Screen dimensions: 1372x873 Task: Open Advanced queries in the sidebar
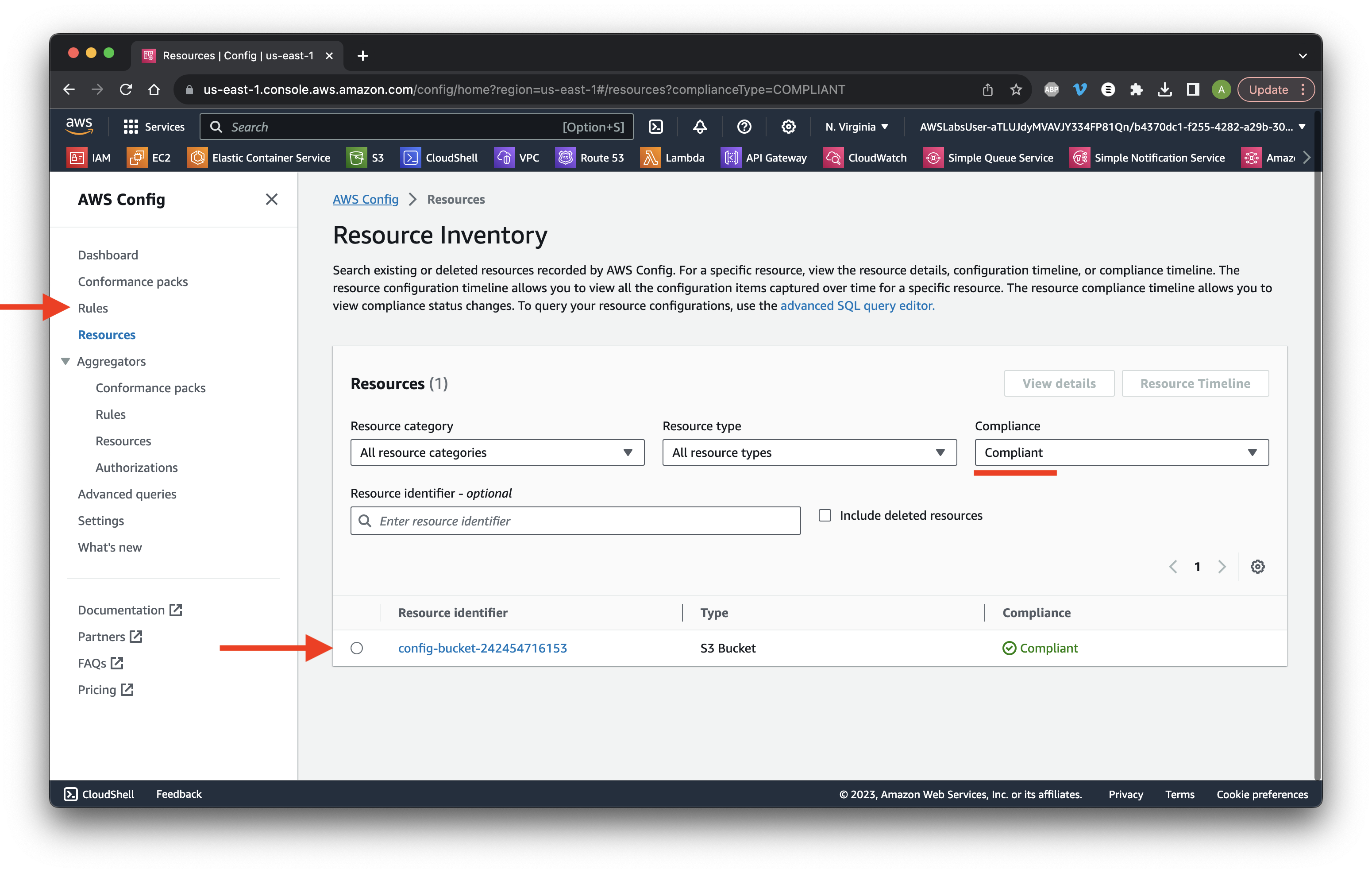[127, 494]
